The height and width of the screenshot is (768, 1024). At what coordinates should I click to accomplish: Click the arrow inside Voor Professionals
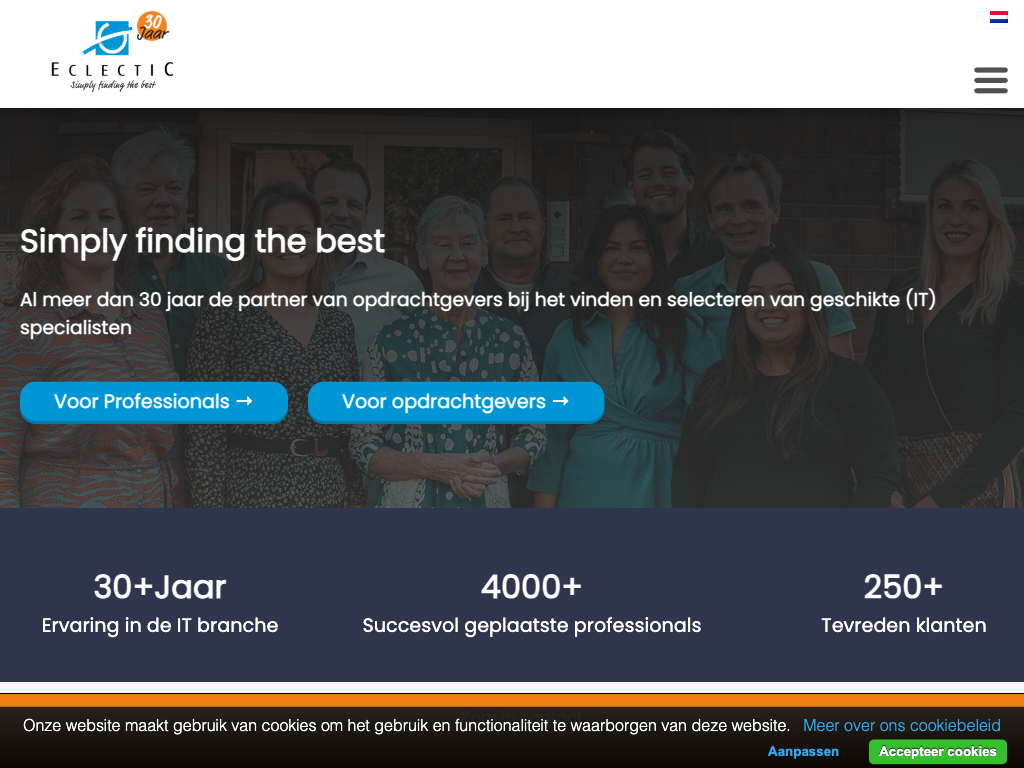(244, 401)
